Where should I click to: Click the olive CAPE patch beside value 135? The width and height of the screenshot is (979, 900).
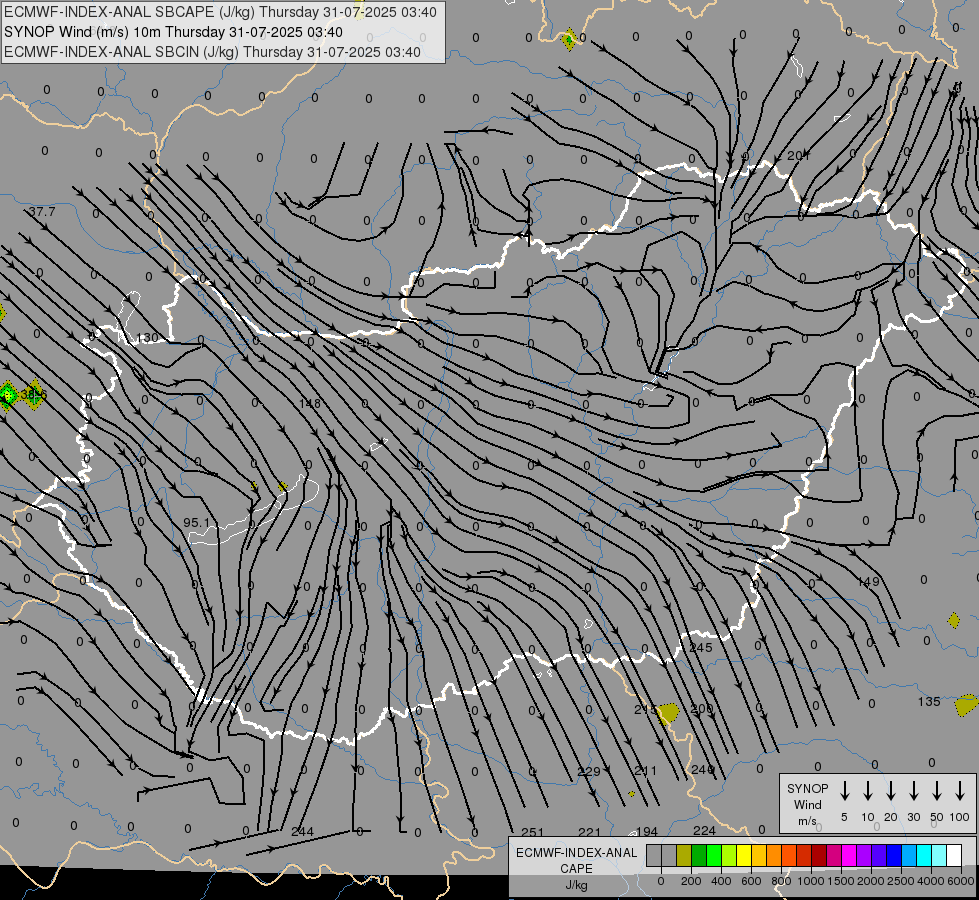click(x=967, y=705)
